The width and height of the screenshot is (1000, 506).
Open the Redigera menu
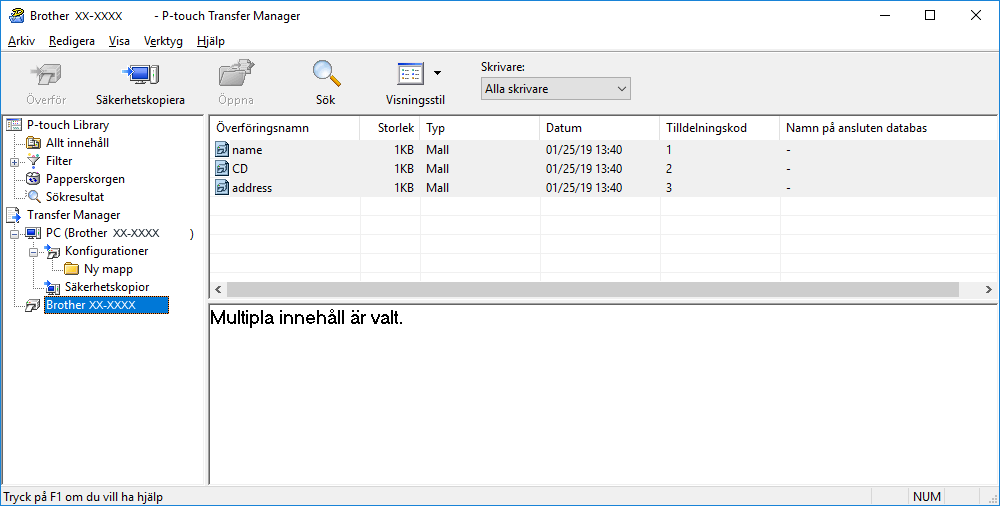pos(71,41)
